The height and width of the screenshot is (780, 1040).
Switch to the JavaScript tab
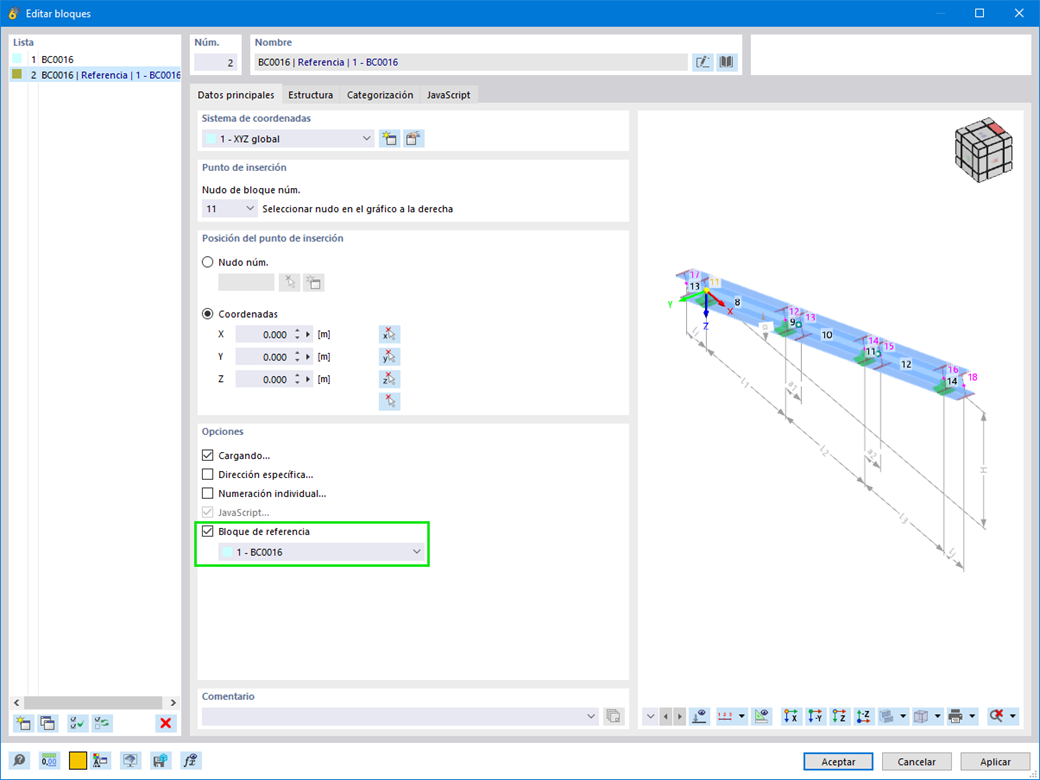pyautogui.click(x=448, y=95)
